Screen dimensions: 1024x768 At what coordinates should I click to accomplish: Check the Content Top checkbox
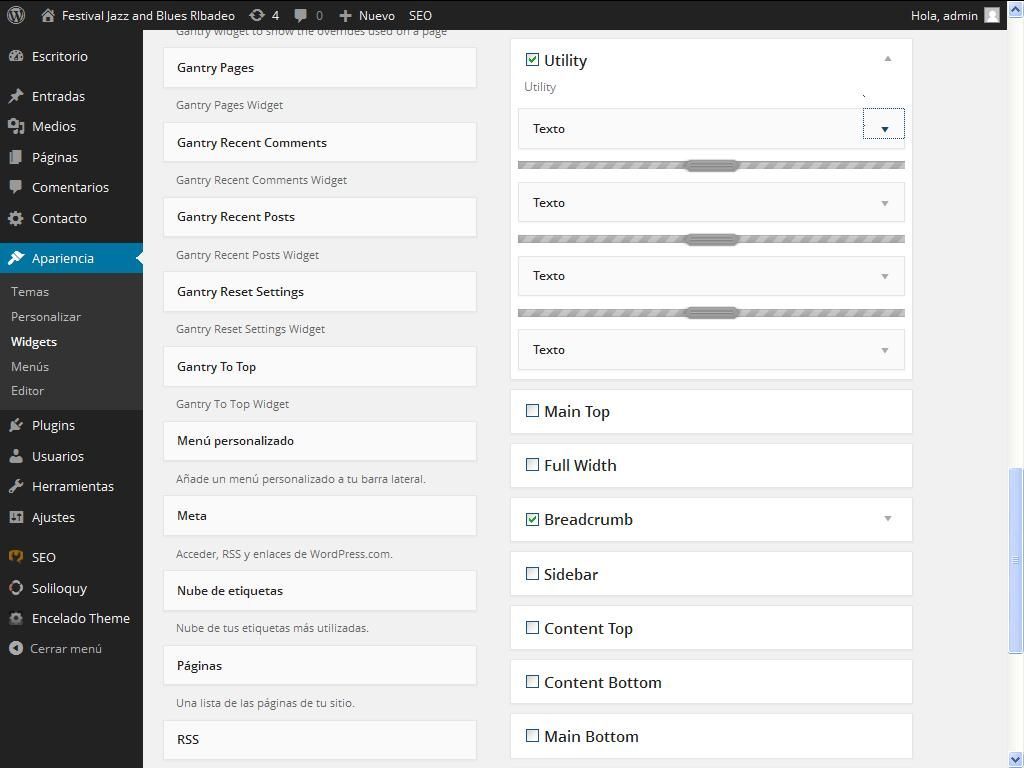(x=532, y=628)
